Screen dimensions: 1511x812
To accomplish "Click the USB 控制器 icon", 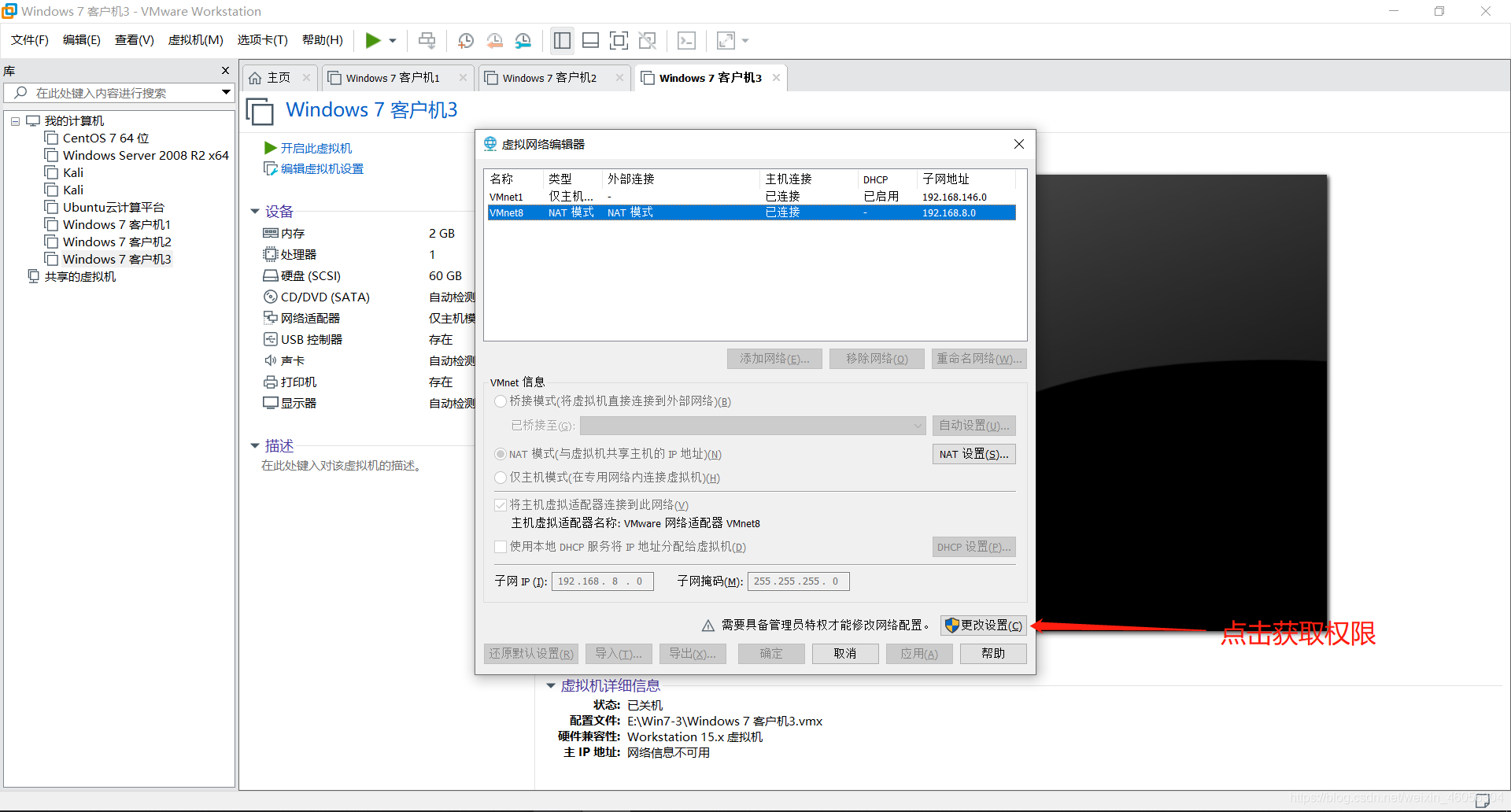I will coord(271,340).
